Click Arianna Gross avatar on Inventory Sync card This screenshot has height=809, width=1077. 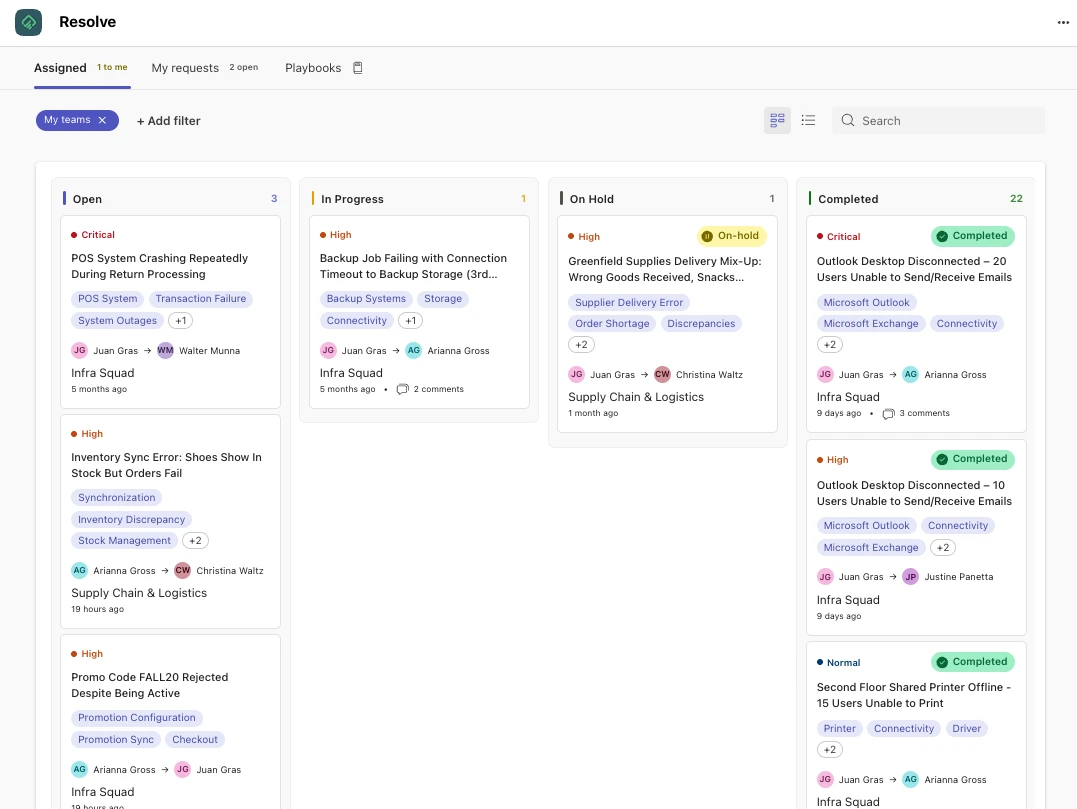tap(80, 570)
